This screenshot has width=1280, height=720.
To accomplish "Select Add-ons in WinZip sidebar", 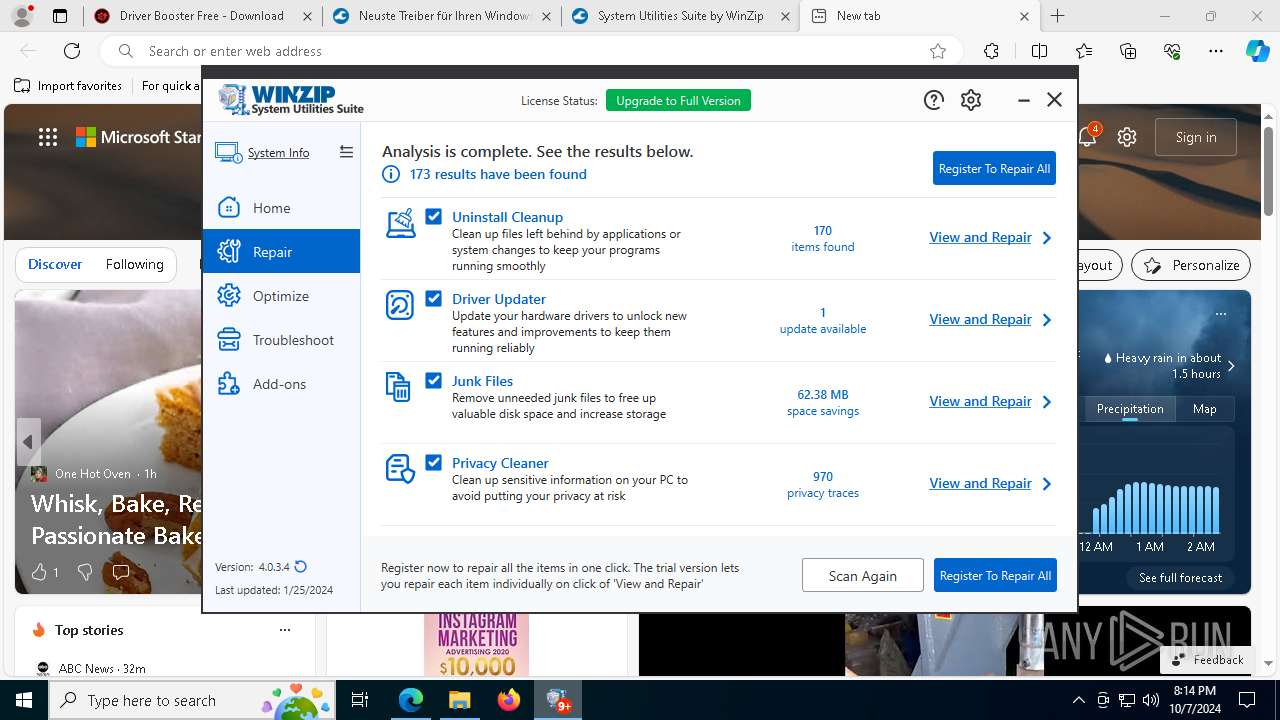I will coord(281,384).
